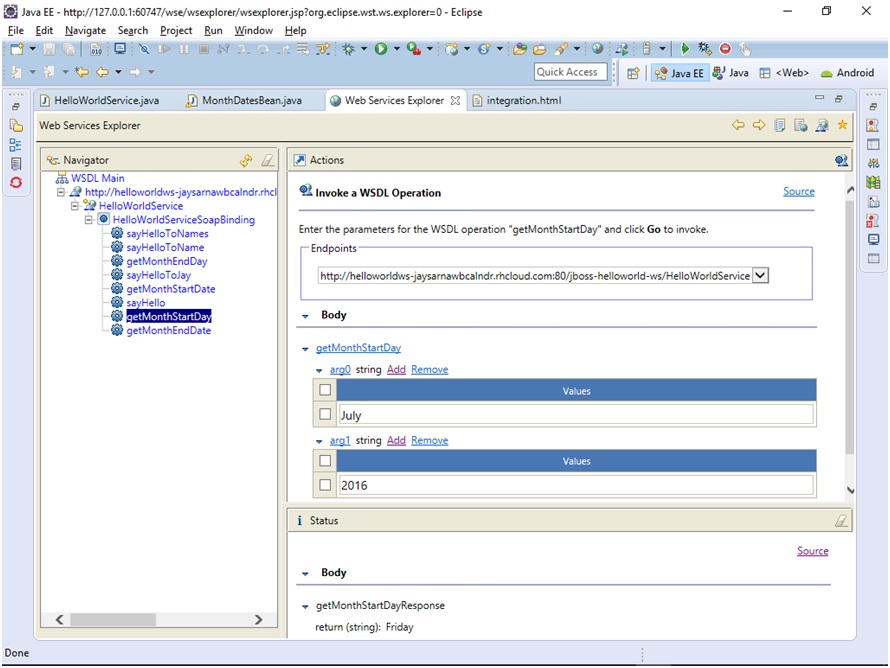Collapse the HelloWorldServiceSoapBinding tree node
Image resolution: width=890 pixels, height=668 pixels.
[x=89, y=220]
